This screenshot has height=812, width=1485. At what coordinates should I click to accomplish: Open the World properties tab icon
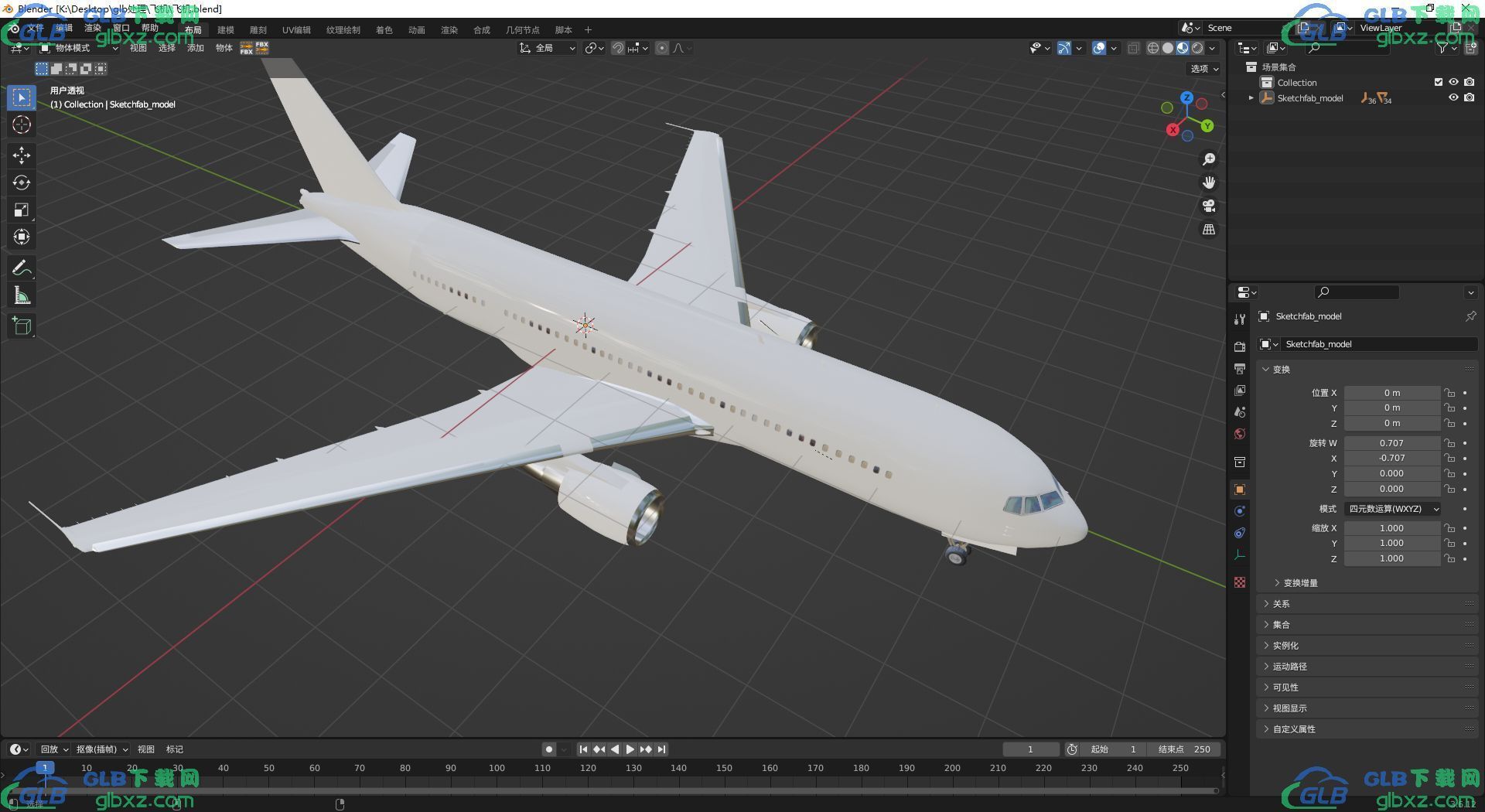pyautogui.click(x=1240, y=434)
